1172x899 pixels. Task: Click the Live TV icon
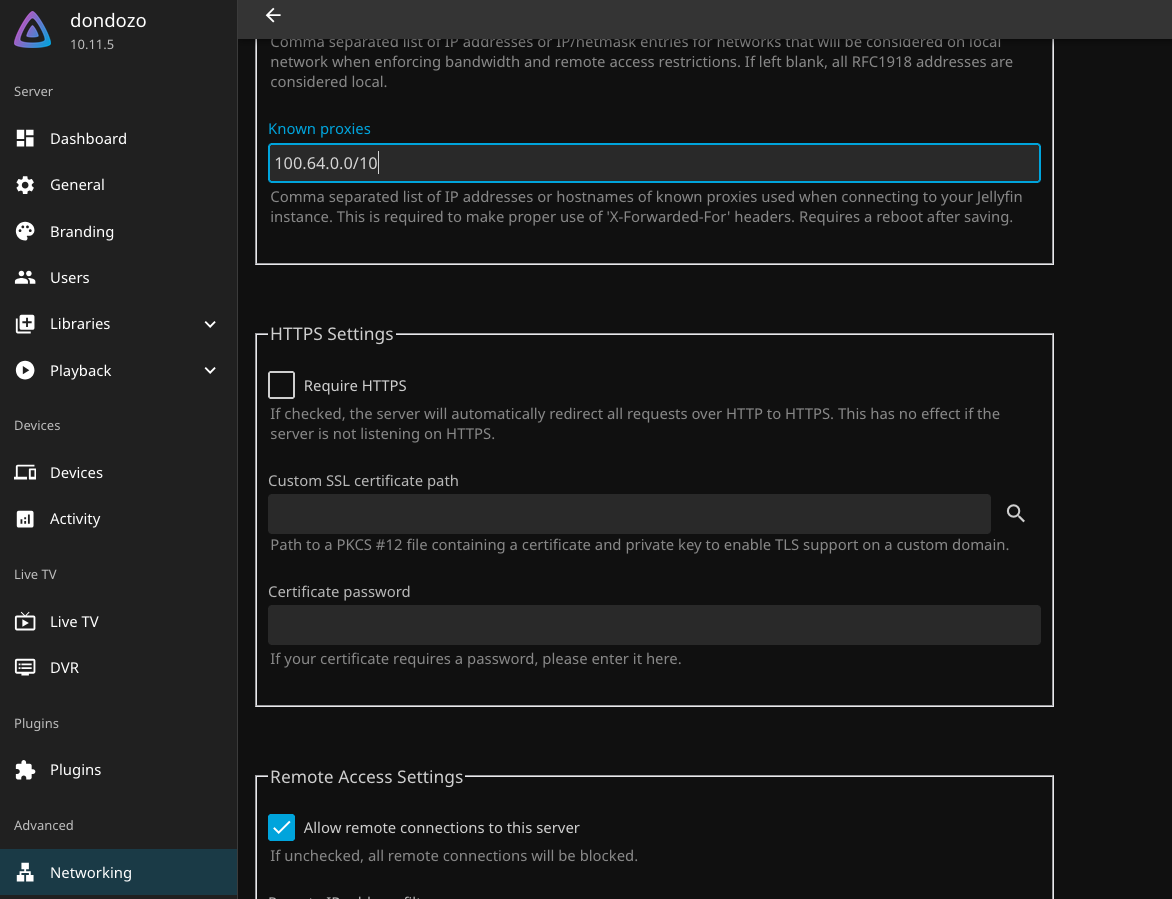pyautogui.click(x=25, y=622)
